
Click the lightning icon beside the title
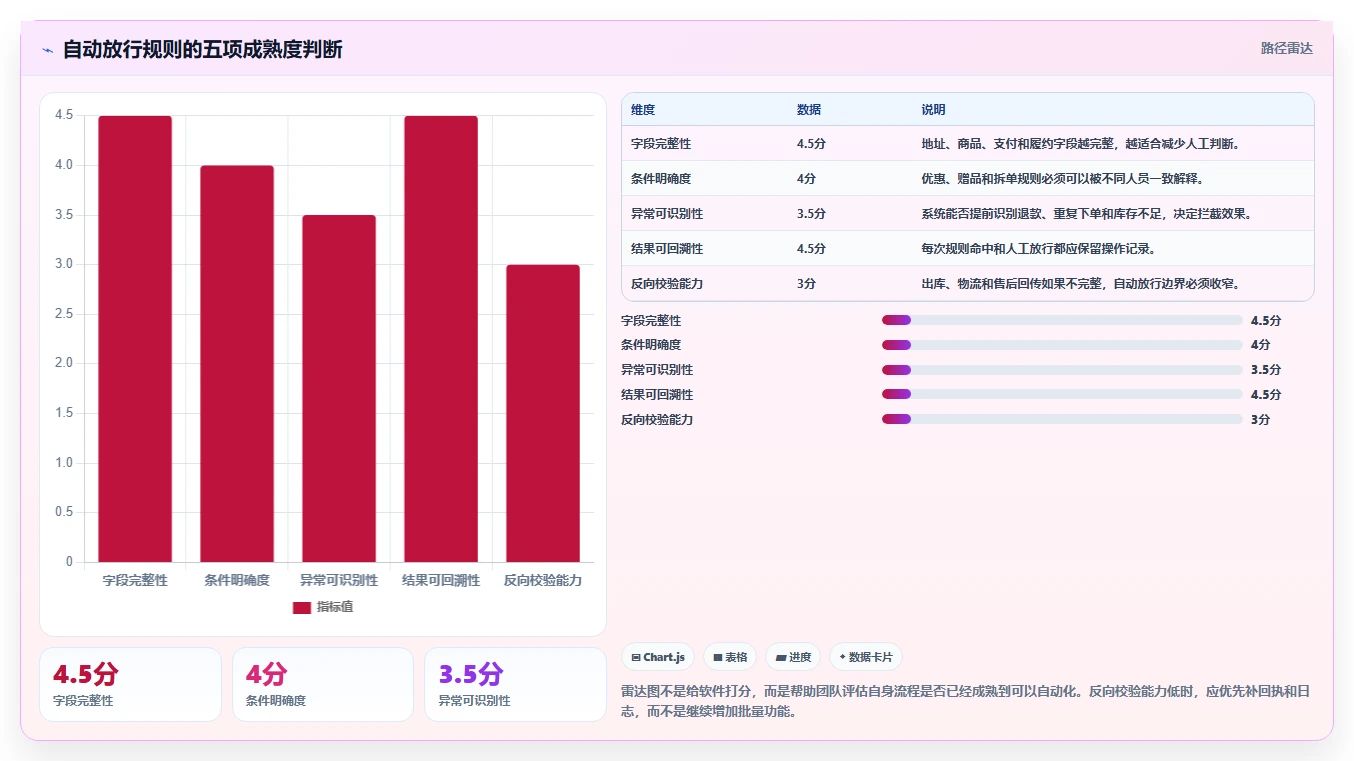pos(47,49)
